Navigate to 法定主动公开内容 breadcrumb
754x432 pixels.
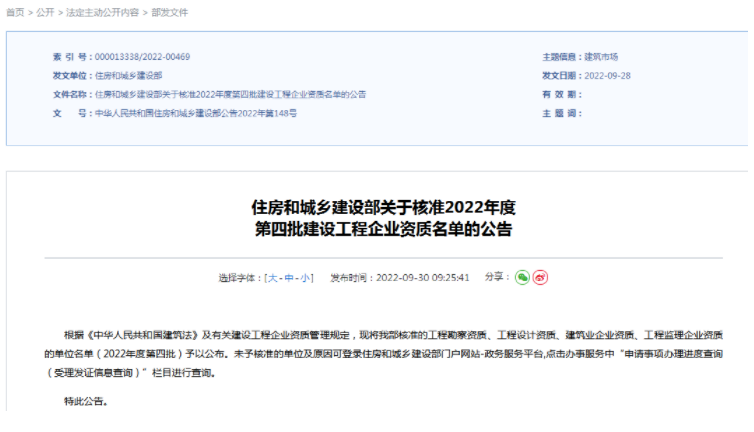point(102,13)
